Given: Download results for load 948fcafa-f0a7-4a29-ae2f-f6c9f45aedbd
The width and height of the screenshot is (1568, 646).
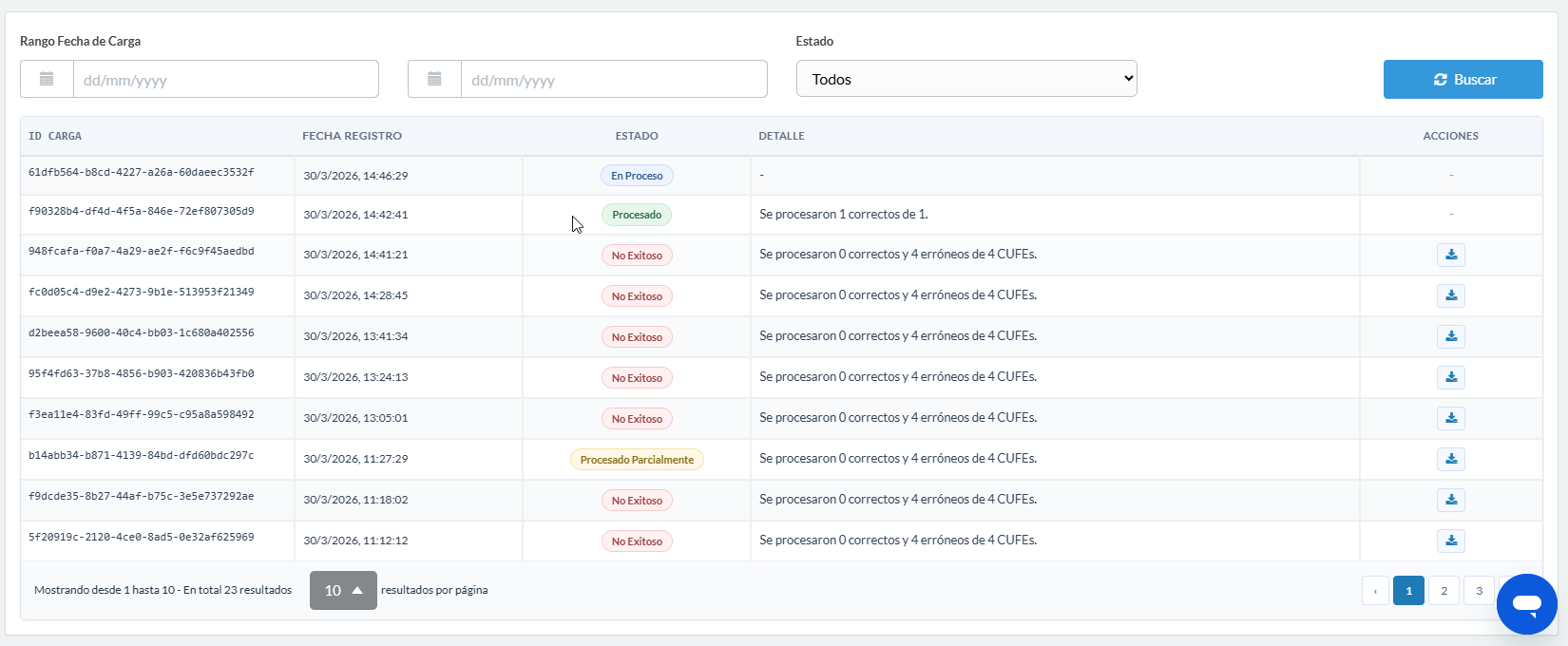Looking at the screenshot, I should click(x=1450, y=255).
